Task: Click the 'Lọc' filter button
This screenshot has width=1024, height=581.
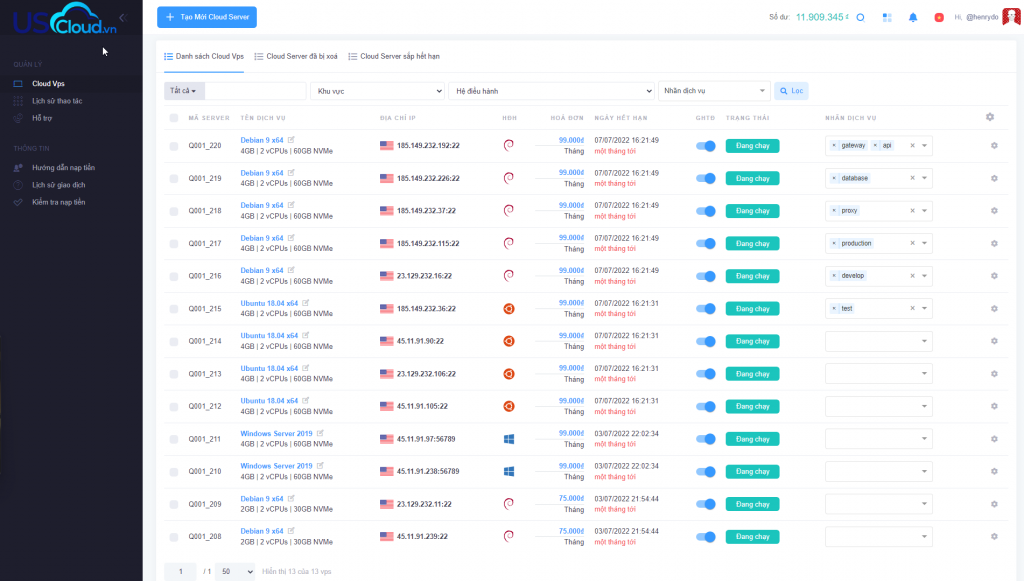Action: 792,91
